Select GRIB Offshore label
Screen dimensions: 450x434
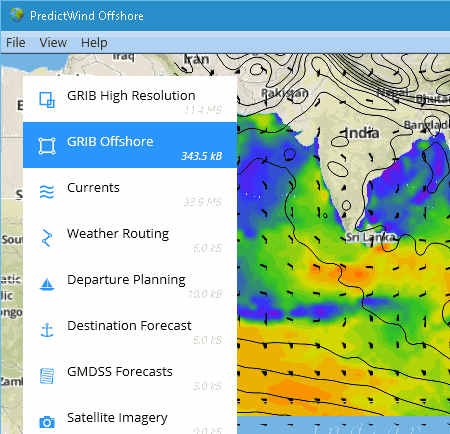pyautogui.click(x=110, y=142)
